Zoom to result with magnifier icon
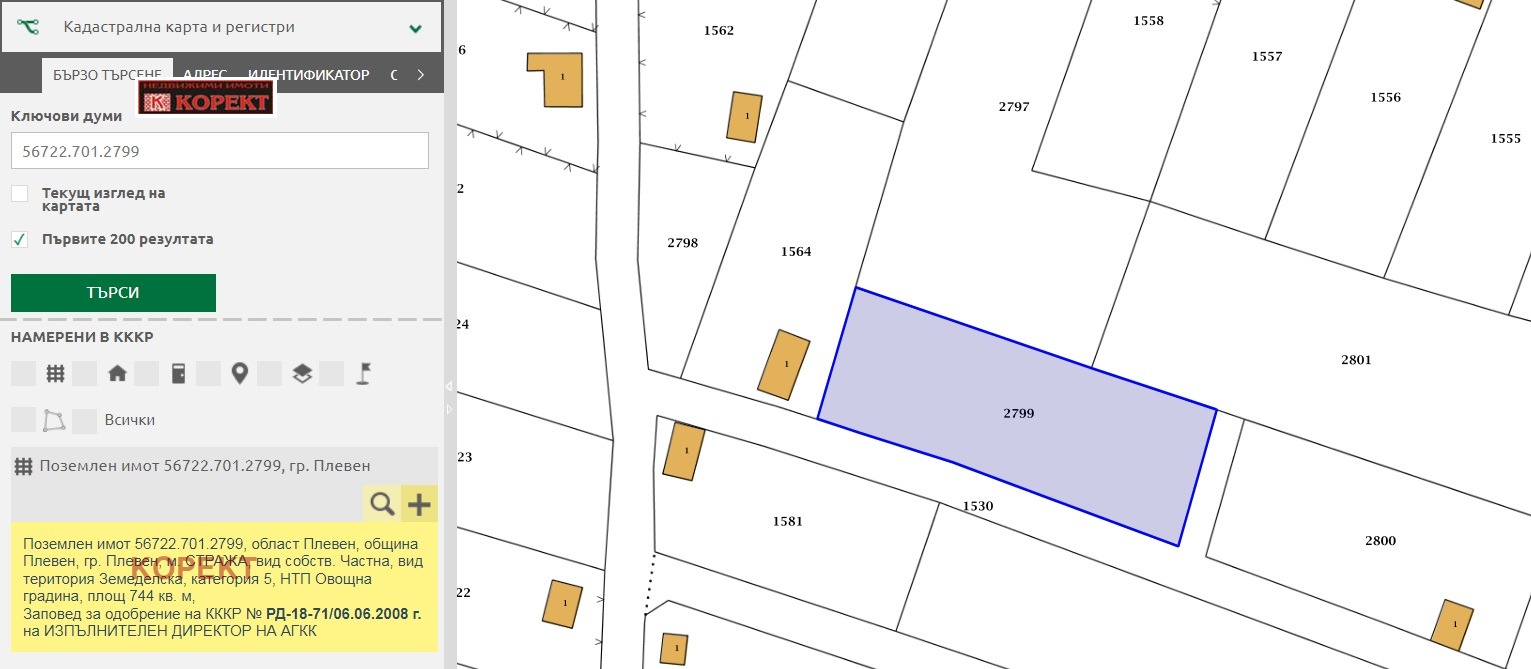The height and width of the screenshot is (669, 1531). coord(382,504)
